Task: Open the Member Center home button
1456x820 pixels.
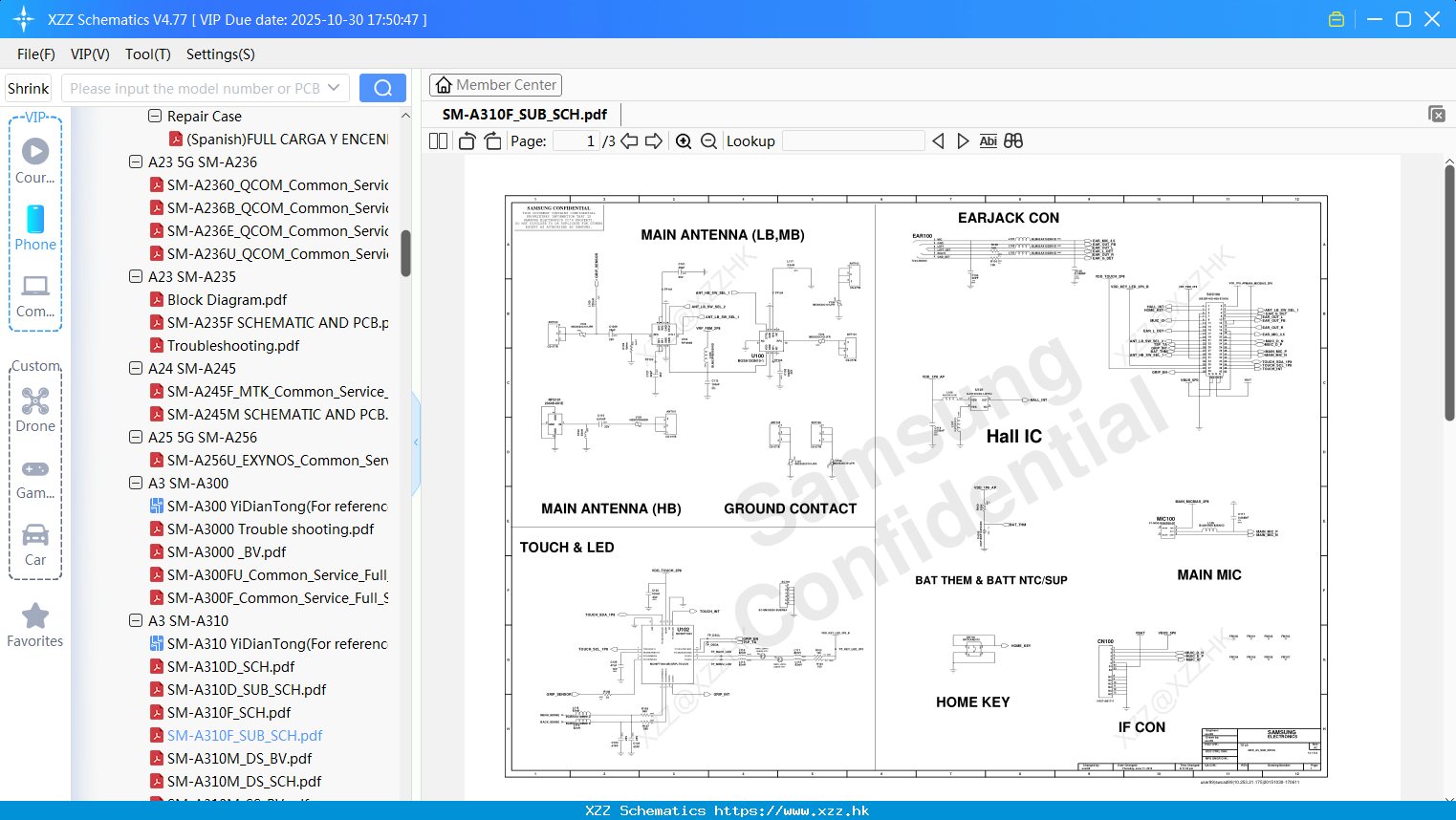Action: [495, 85]
